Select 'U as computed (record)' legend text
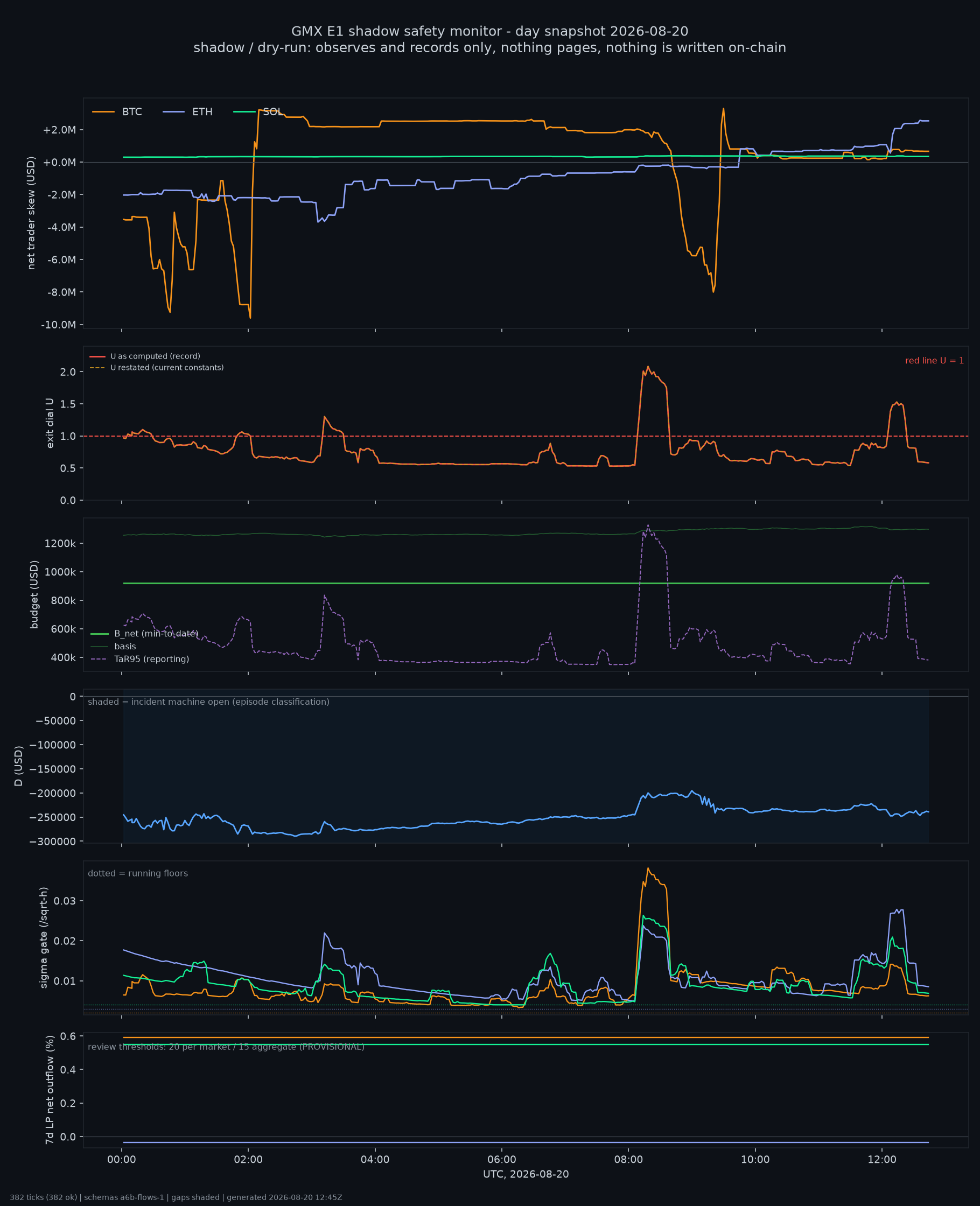Screen dimensions: 980x1206 155,356
